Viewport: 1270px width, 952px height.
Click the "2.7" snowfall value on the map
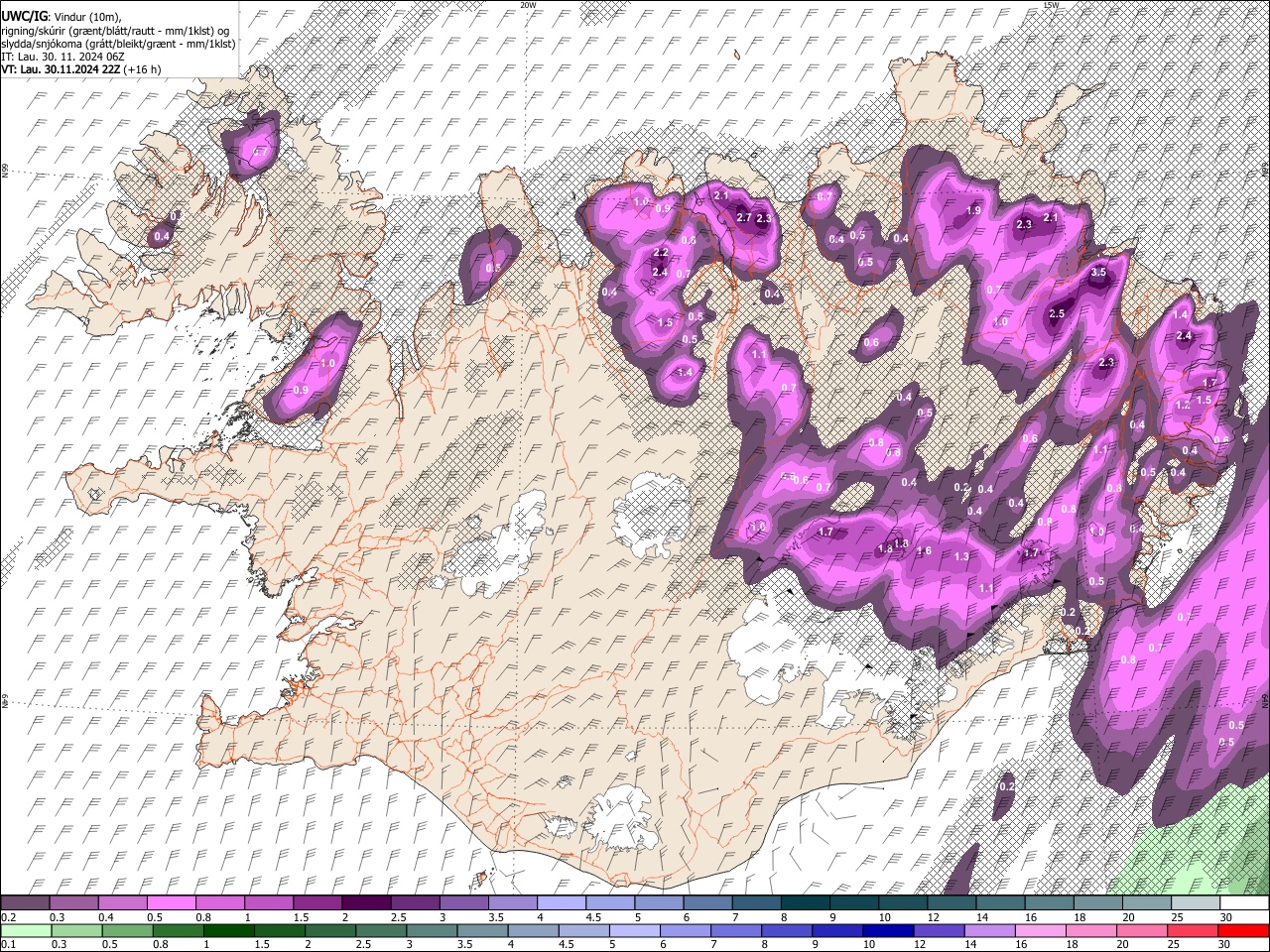pyautogui.click(x=744, y=217)
